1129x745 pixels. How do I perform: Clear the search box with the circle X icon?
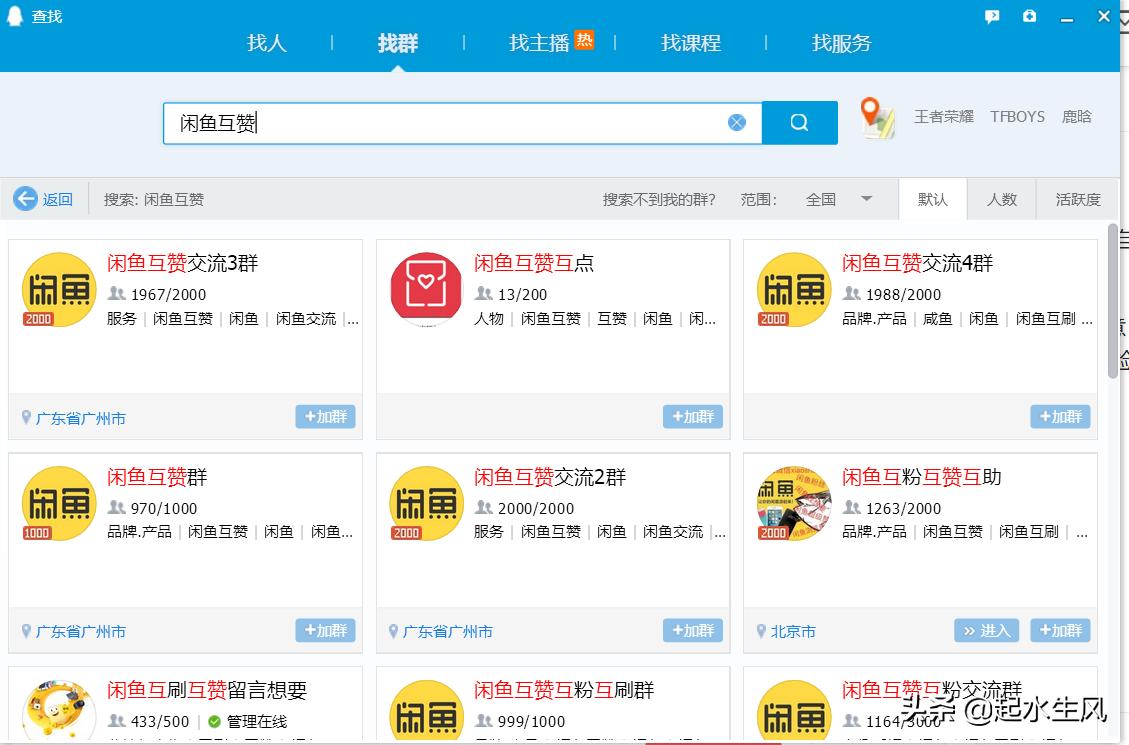coord(737,122)
